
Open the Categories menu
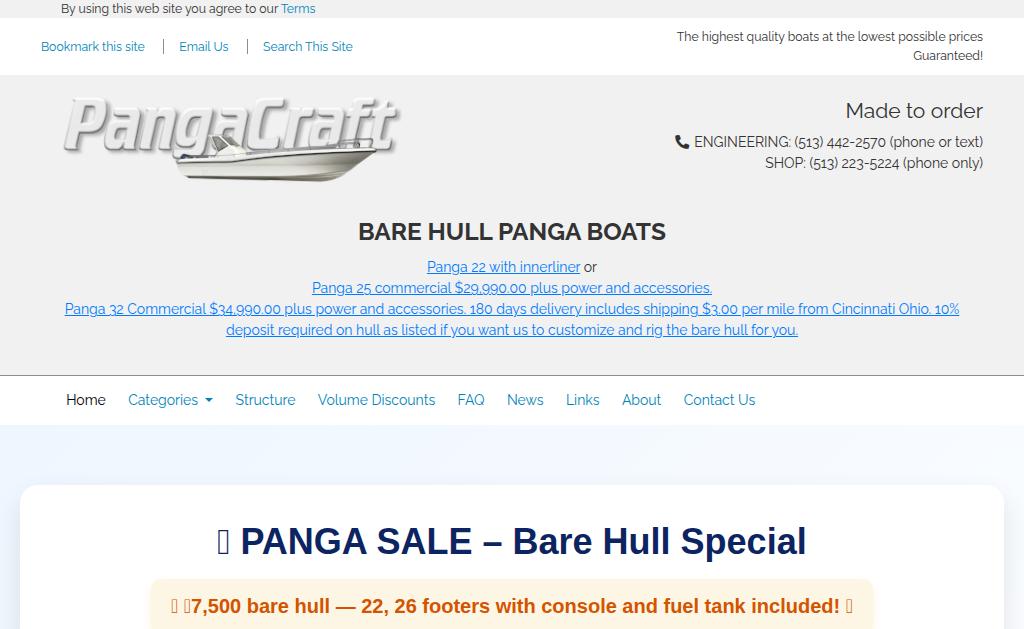pos(170,400)
